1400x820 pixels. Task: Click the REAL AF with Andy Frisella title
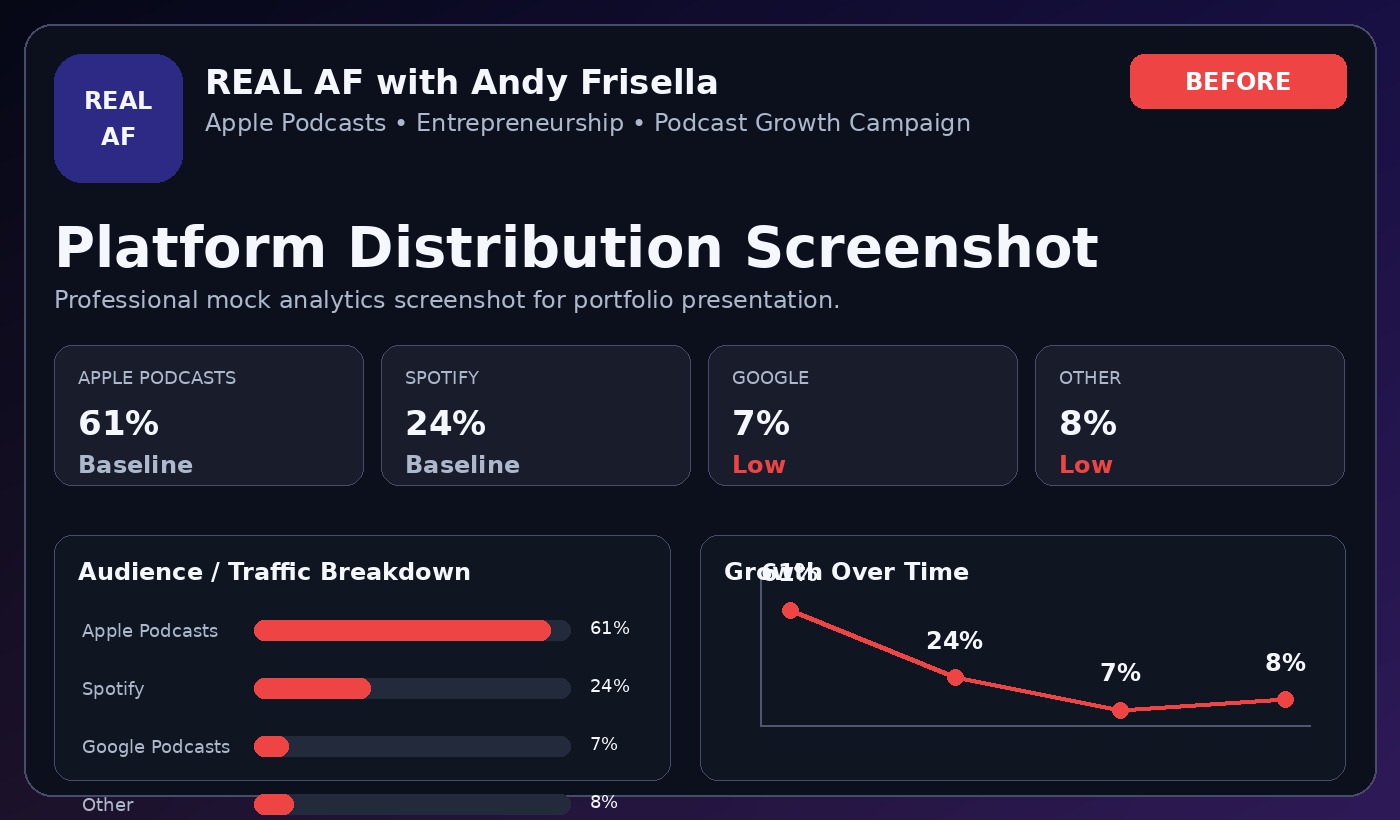click(x=461, y=83)
